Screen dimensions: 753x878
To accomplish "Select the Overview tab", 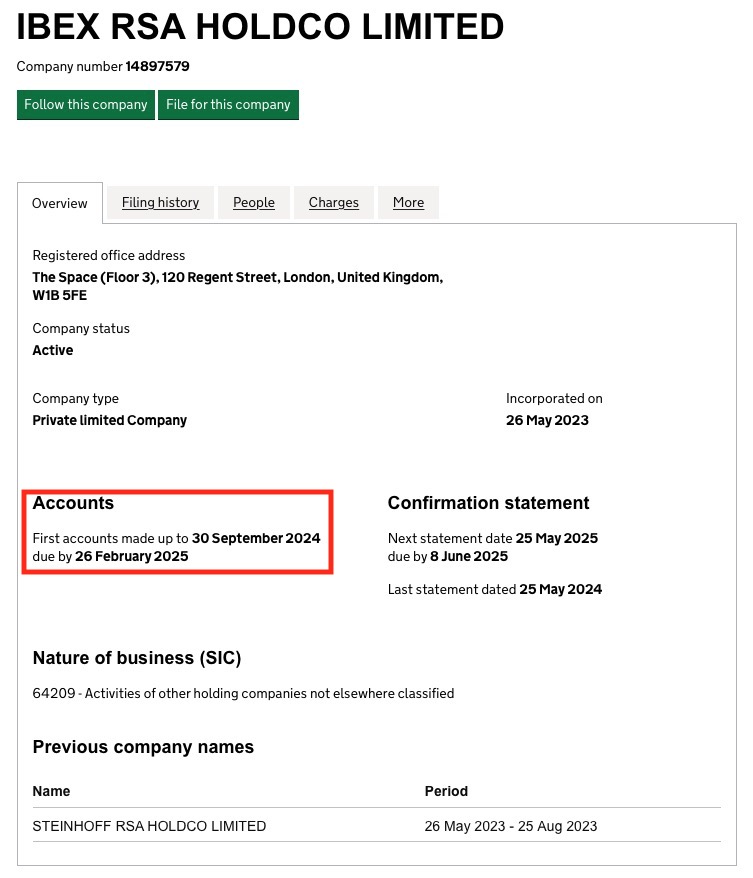I will click(59, 203).
